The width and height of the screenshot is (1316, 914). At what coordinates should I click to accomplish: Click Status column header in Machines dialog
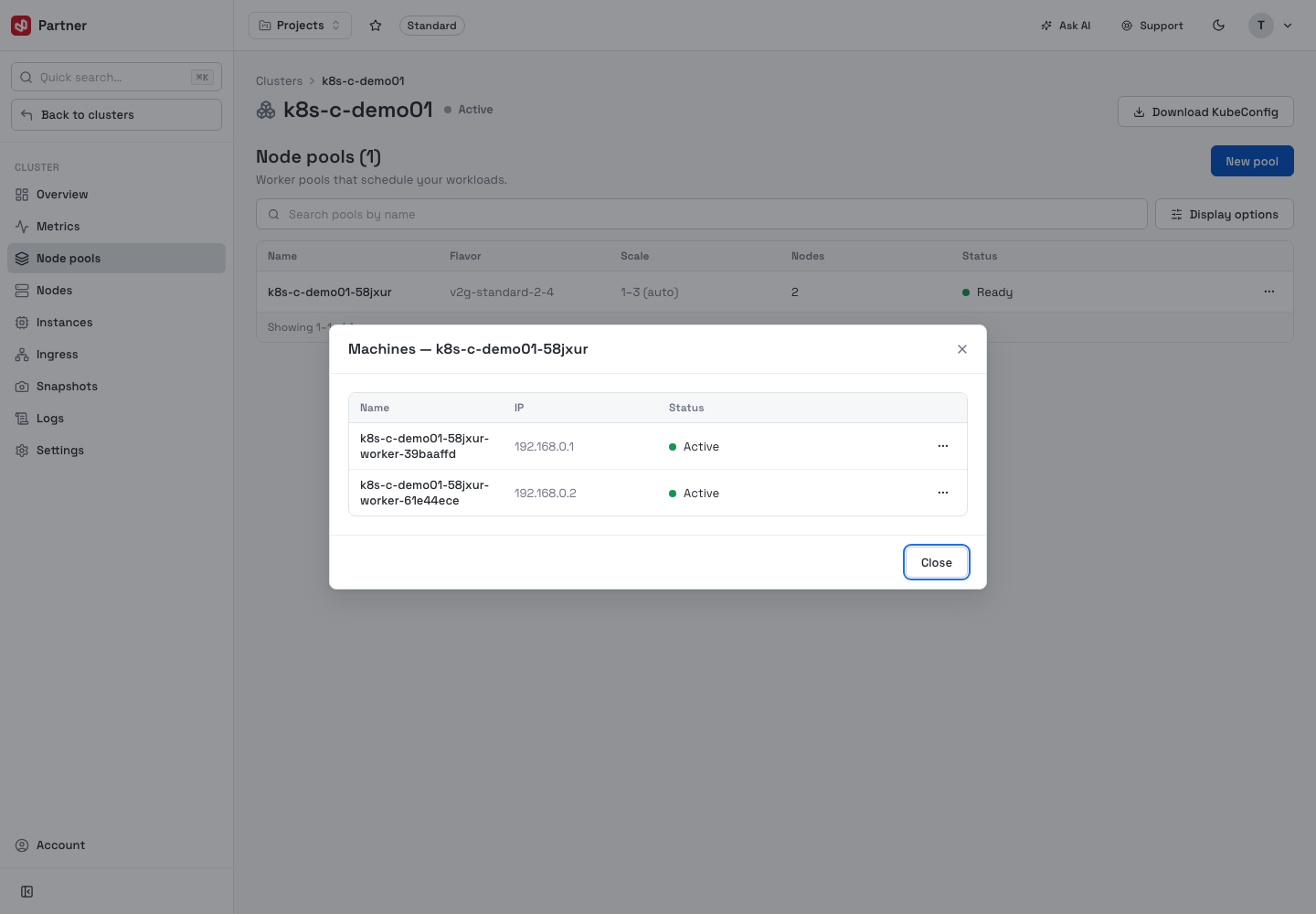pos(686,408)
